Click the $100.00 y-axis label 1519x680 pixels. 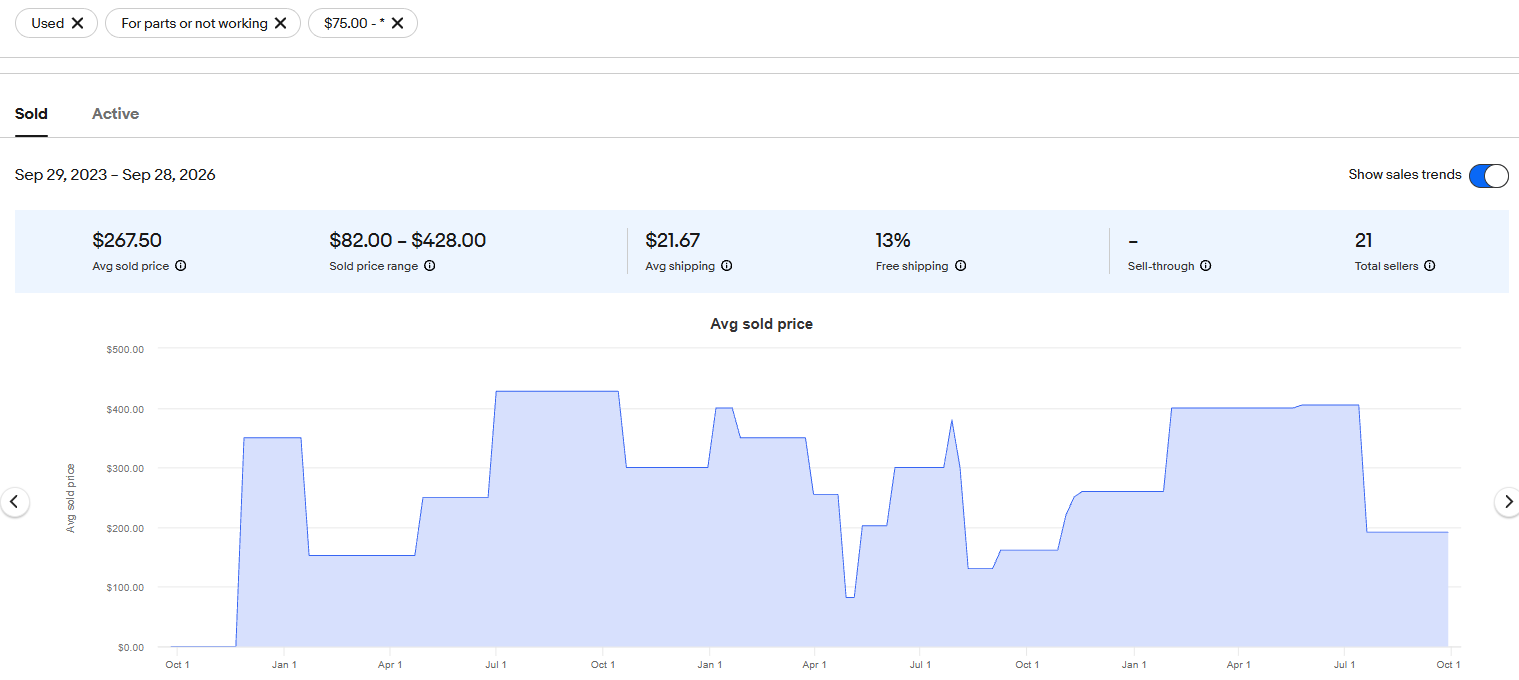pyautogui.click(x=125, y=587)
